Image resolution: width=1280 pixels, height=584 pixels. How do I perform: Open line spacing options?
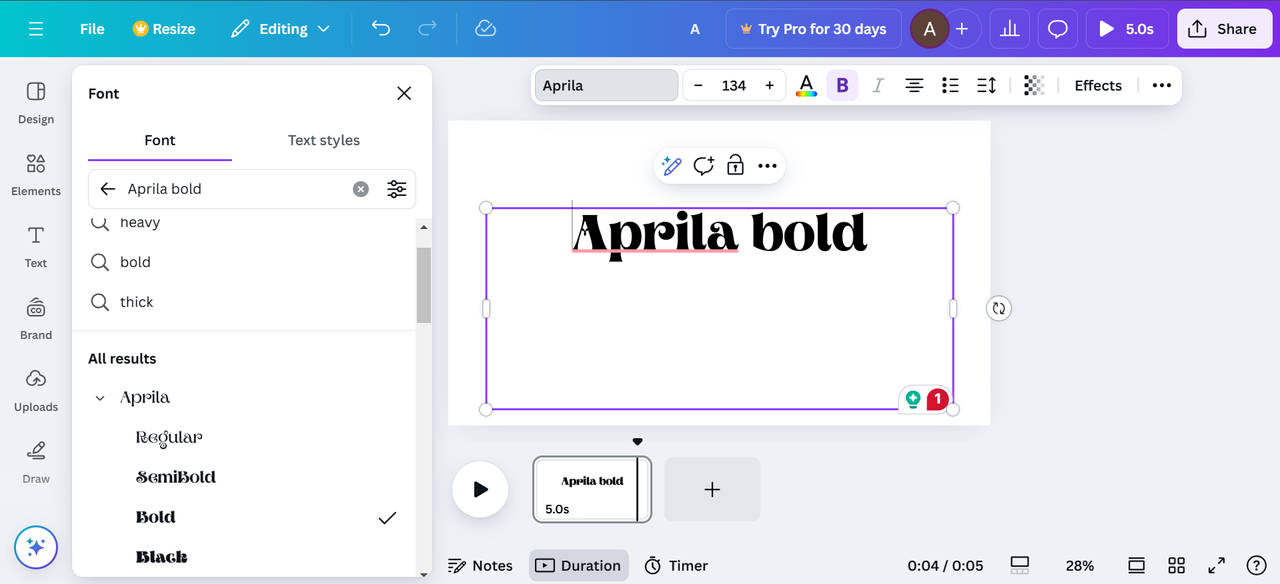(x=986, y=86)
